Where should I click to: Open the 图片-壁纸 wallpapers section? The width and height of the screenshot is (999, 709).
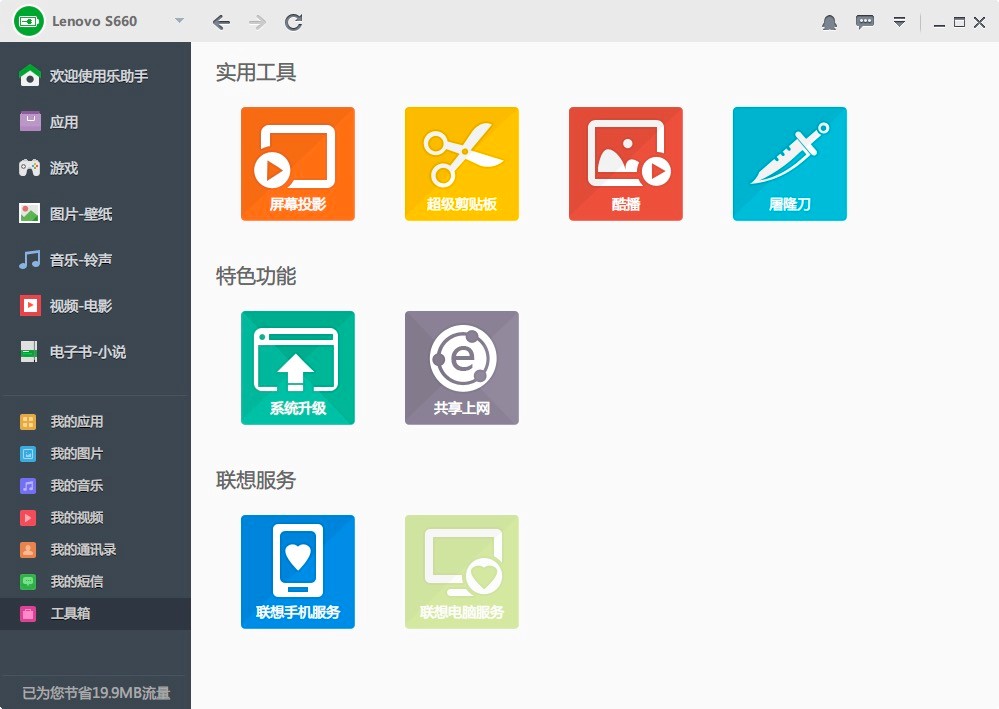pos(96,213)
